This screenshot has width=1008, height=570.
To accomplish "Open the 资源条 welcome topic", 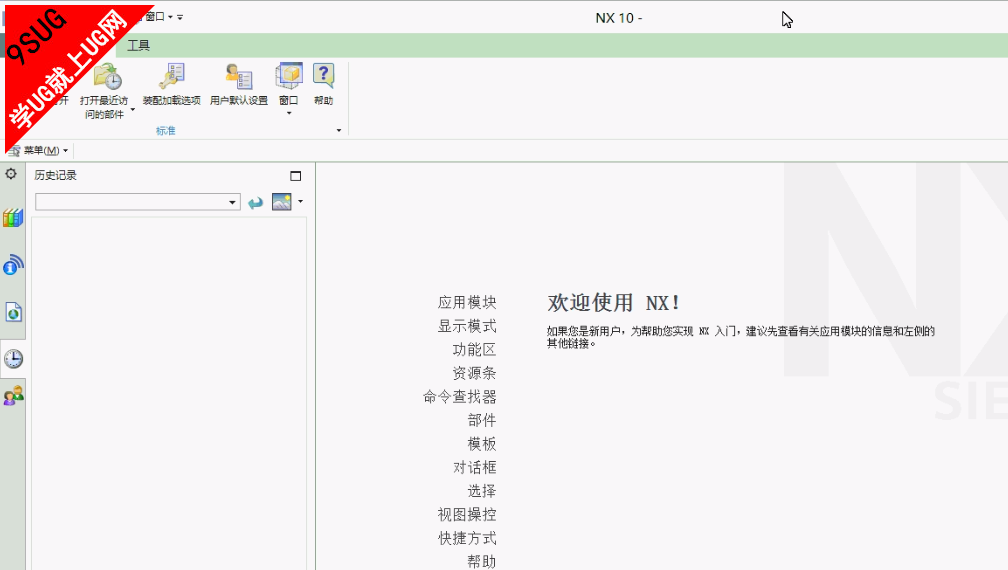I will click(x=474, y=373).
